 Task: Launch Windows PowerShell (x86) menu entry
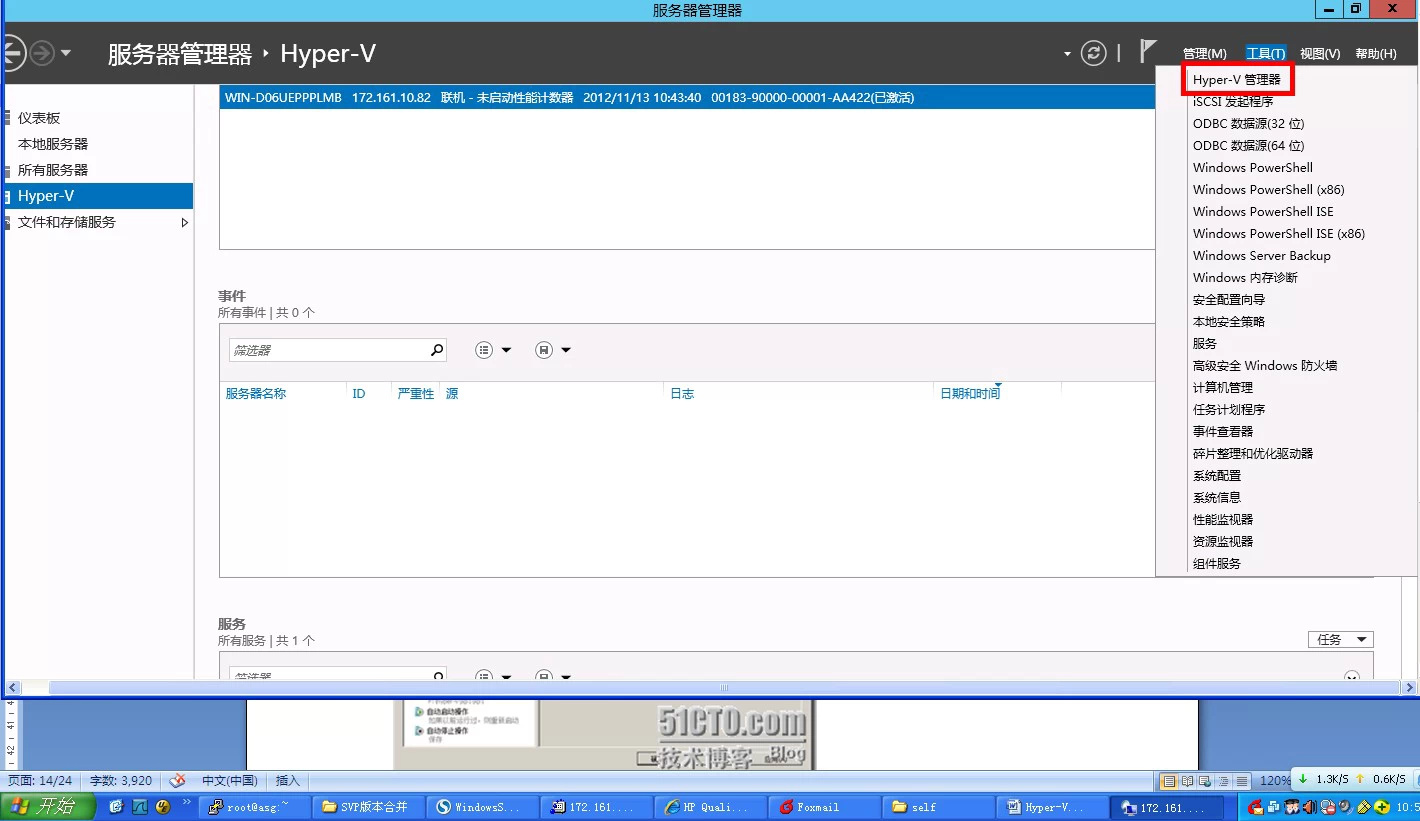pos(1269,190)
